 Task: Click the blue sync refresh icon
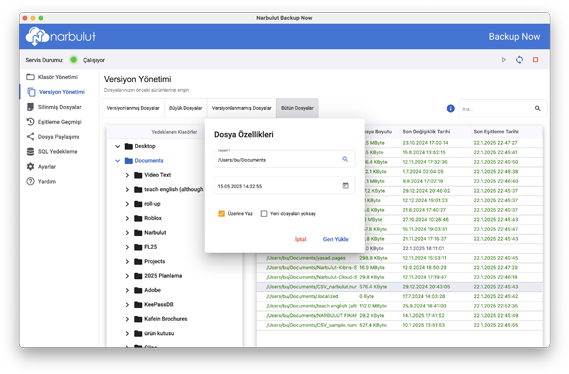click(x=519, y=59)
